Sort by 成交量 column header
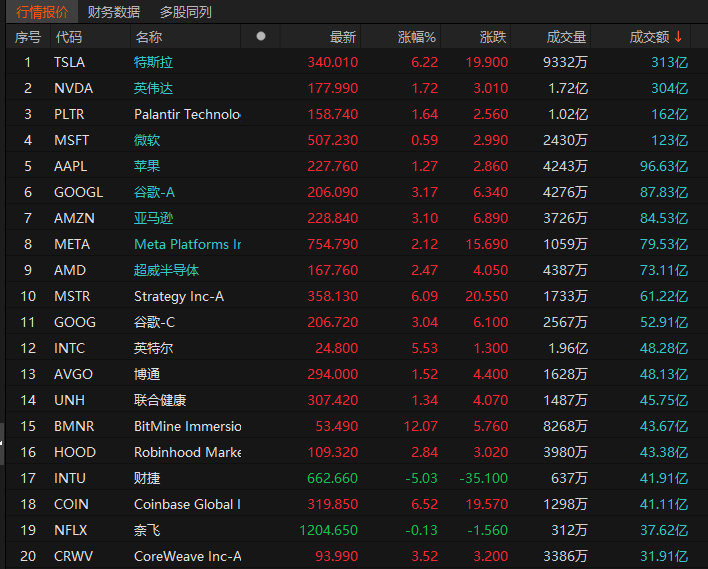 point(566,37)
